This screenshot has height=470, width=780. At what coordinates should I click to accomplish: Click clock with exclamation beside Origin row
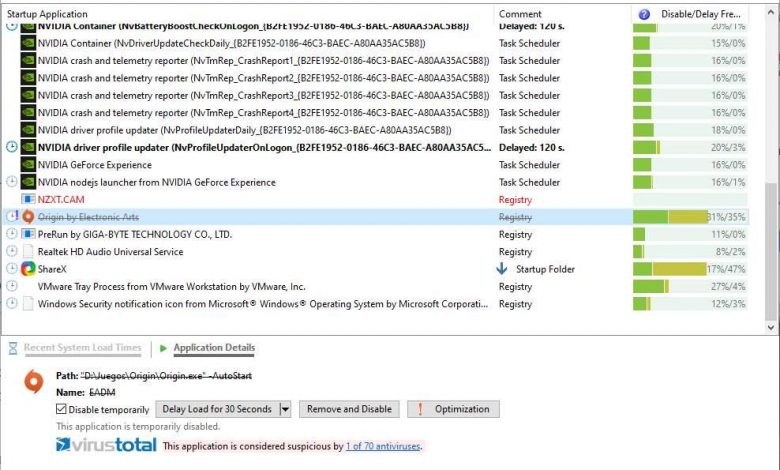12,216
